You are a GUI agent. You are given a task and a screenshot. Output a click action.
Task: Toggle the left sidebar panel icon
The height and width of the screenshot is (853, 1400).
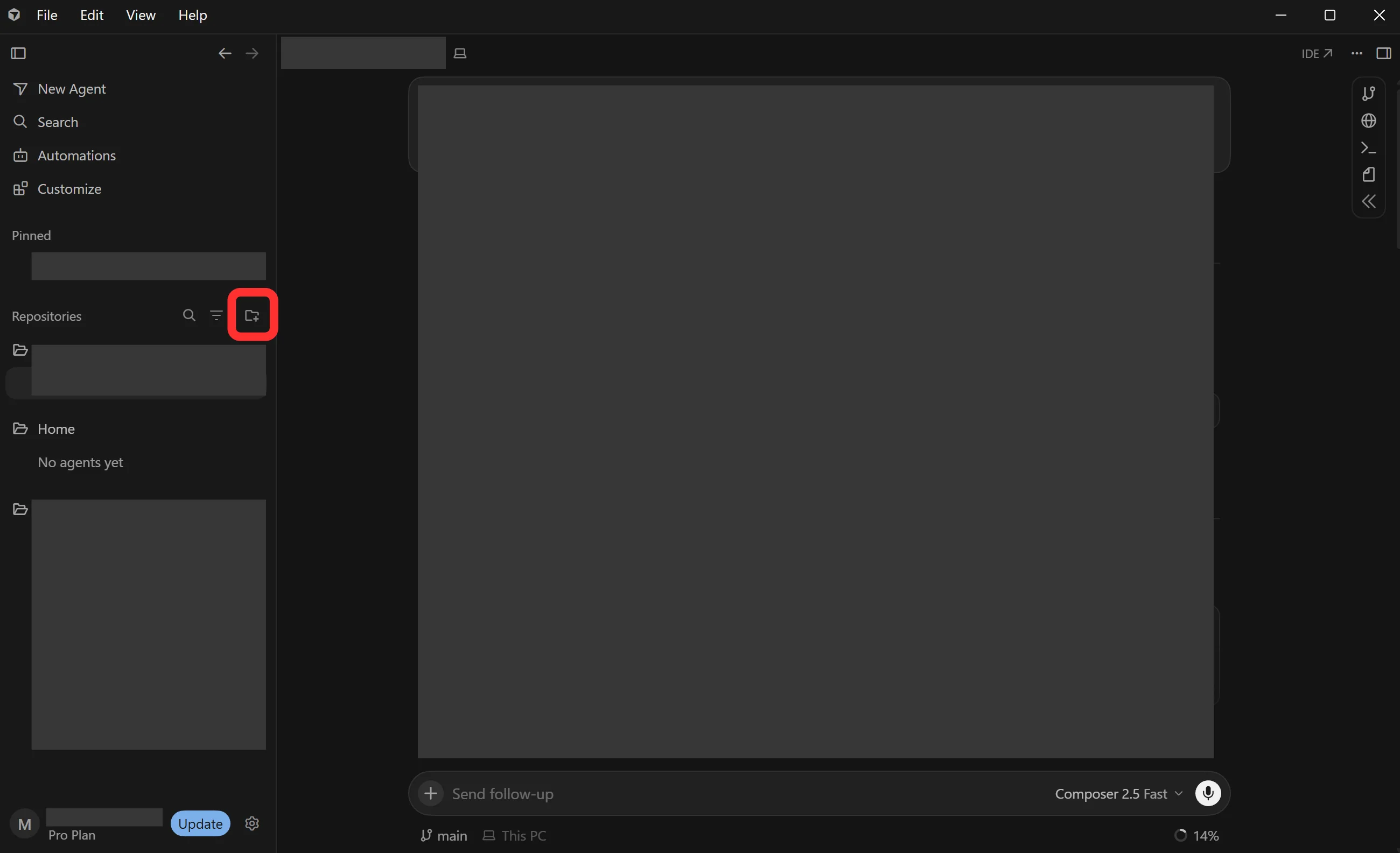[x=18, y=53]
